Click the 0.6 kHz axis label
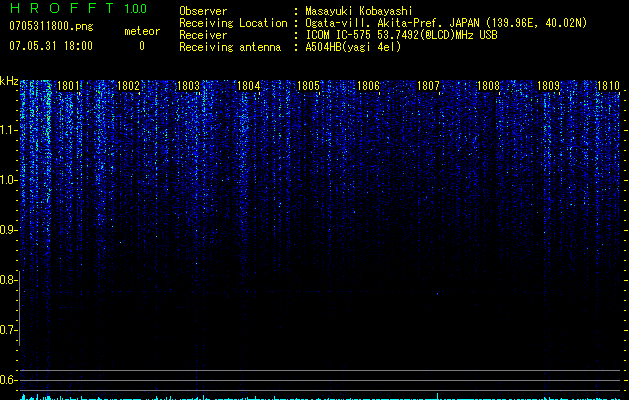 coord(7,380)
